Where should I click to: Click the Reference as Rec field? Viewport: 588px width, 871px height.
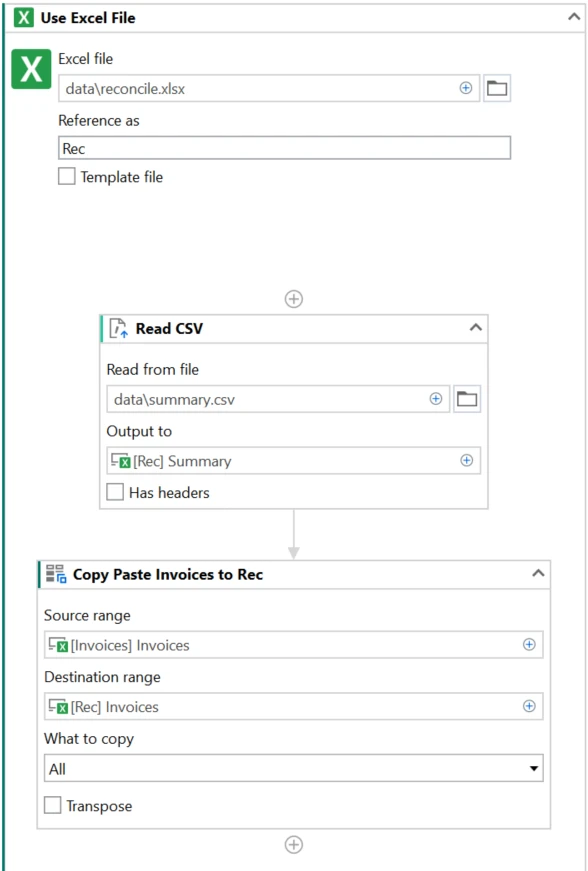click(x=284, y=148)
